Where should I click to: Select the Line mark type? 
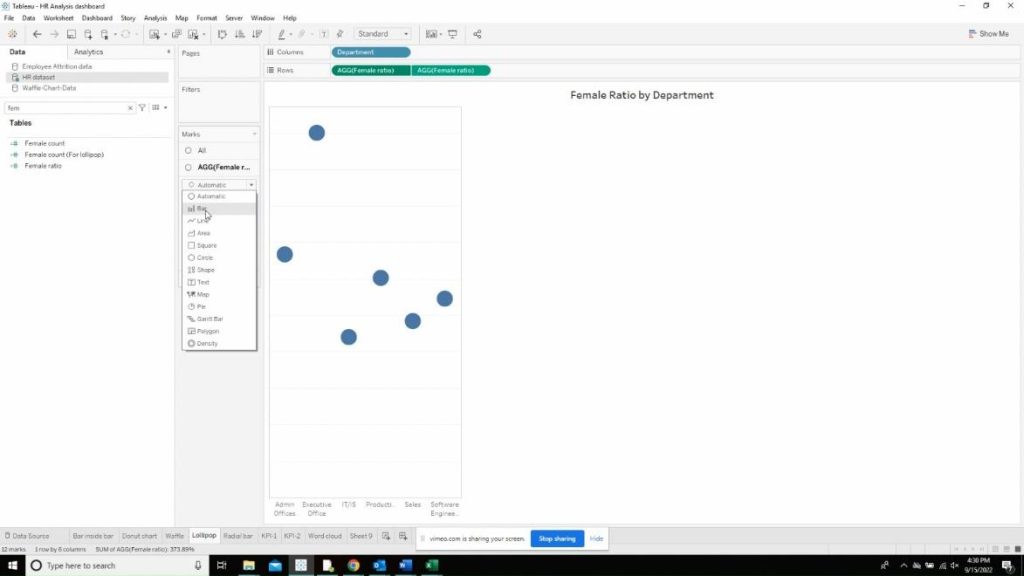pyautogui.click(x=201, y=220)
